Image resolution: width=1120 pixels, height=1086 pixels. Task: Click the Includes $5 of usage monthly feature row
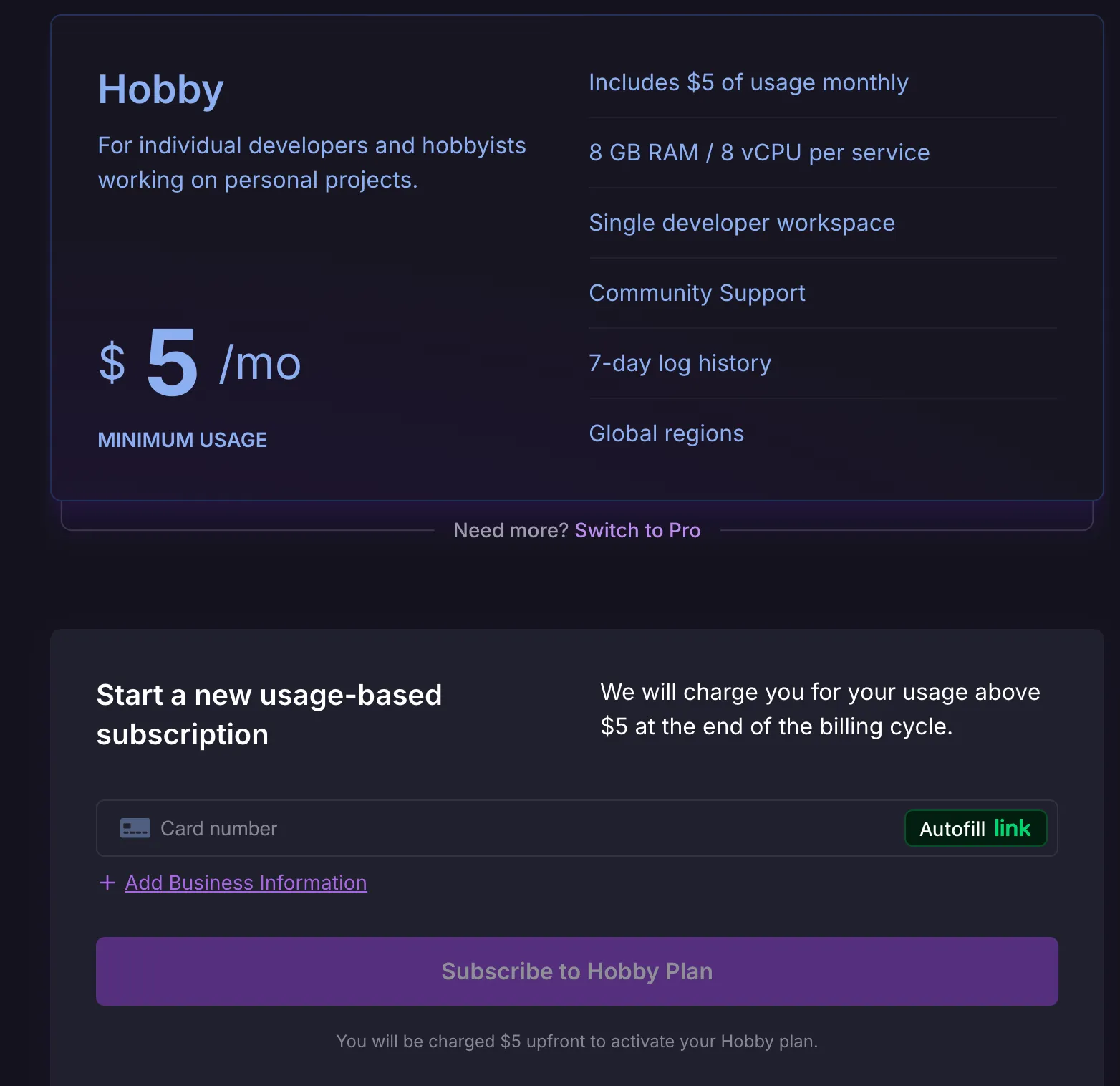(x=748, y=82)
